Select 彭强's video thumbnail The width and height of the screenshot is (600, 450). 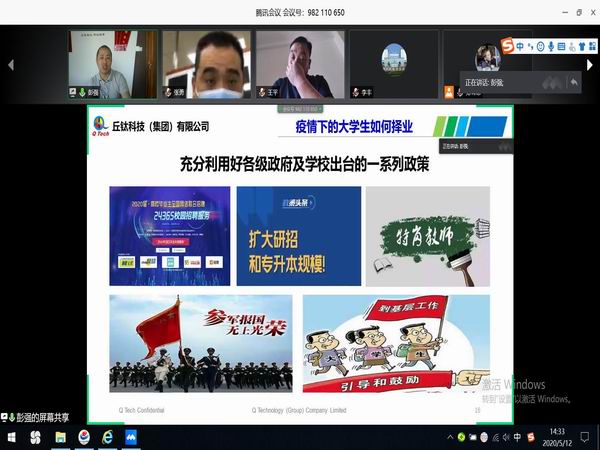[x=112, y=64]
